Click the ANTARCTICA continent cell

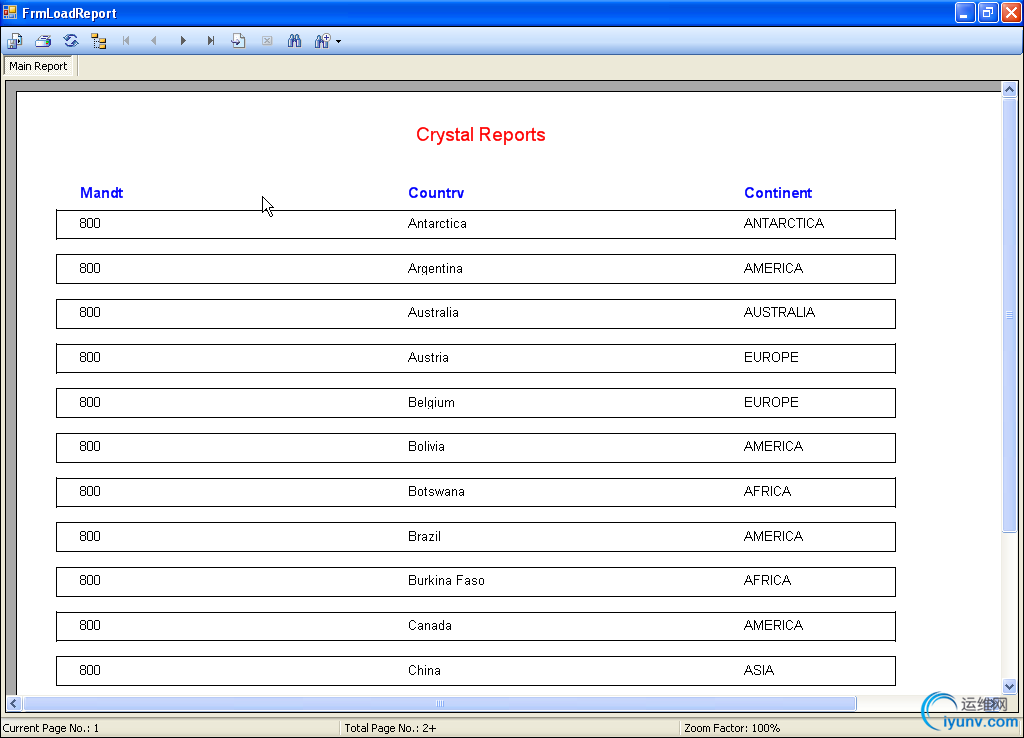click(784, 223)
